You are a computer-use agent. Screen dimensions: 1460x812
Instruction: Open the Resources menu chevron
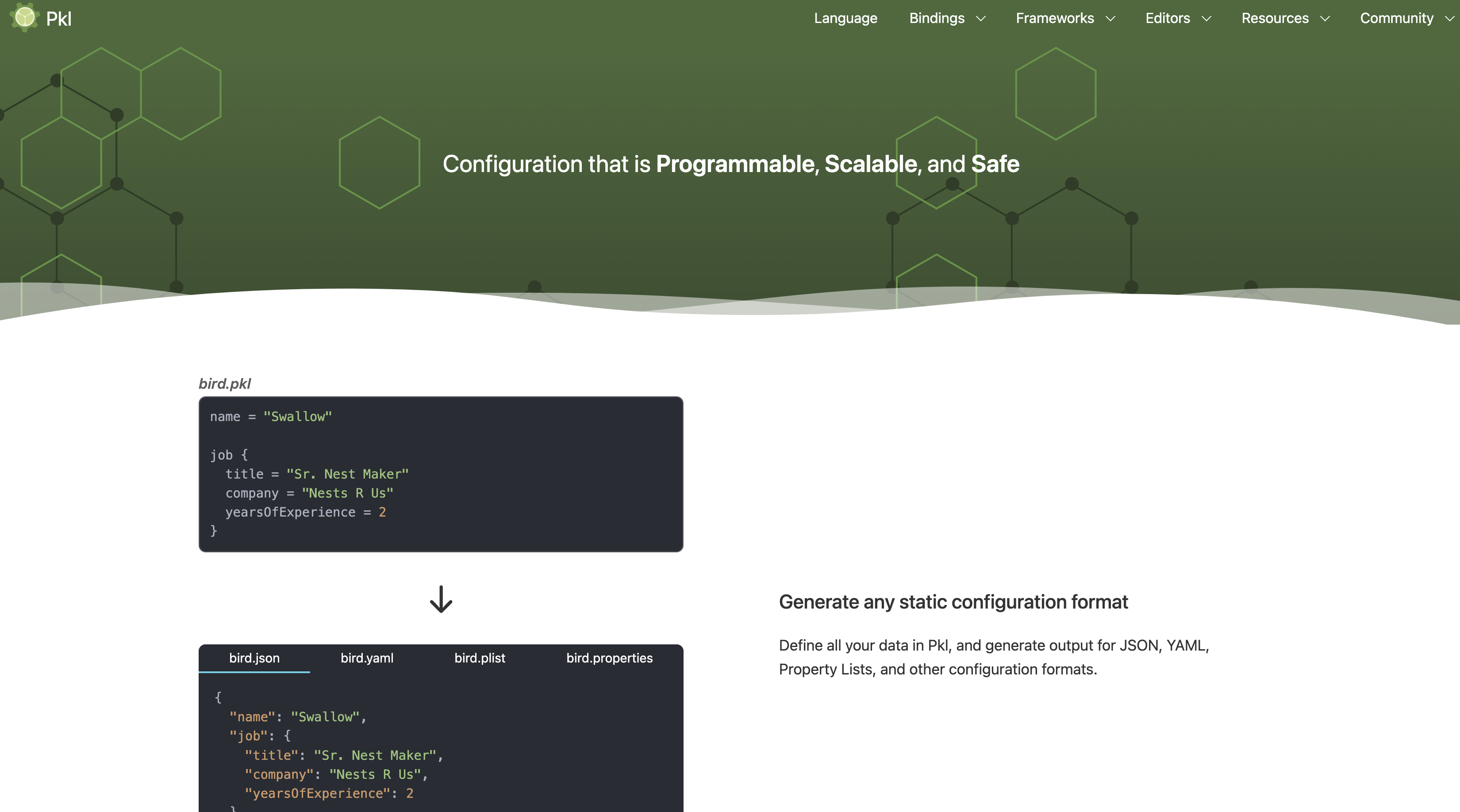1325,19
